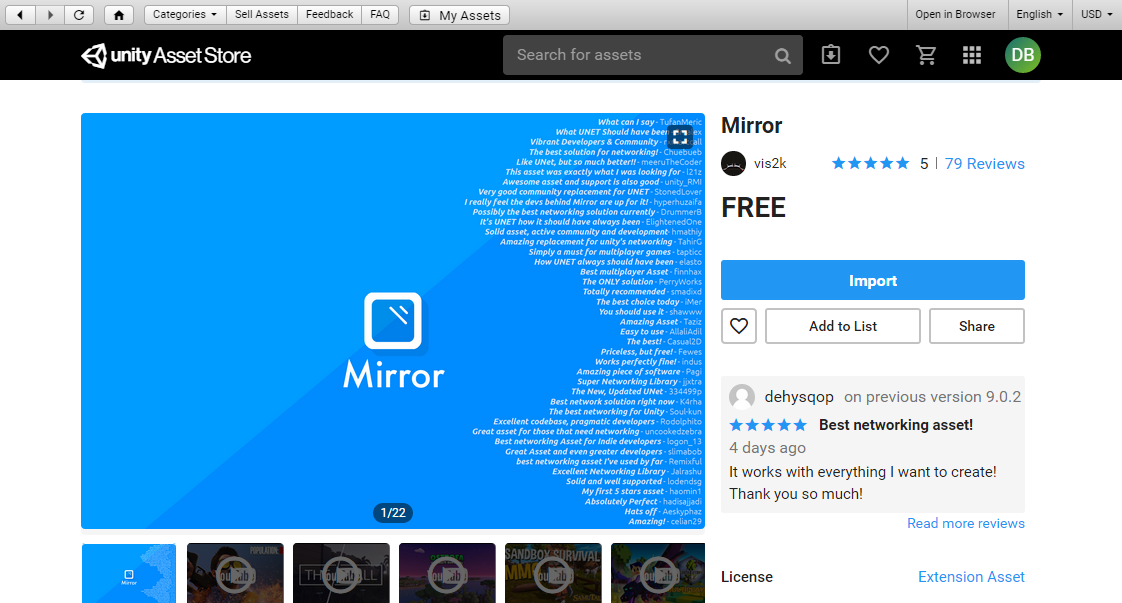
Task: Open the favorites heart icon in header
Action: (879, 55)
